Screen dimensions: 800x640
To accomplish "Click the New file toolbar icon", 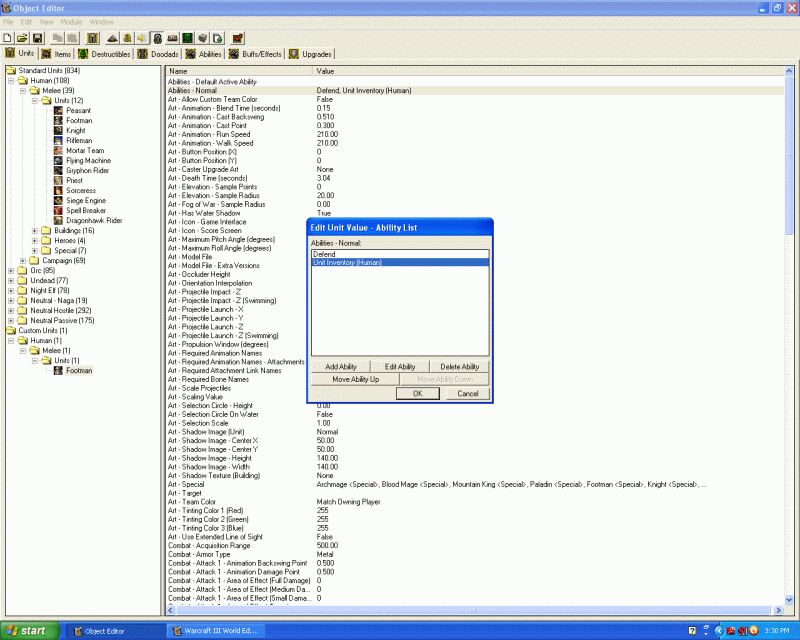I will pos(8,38).
